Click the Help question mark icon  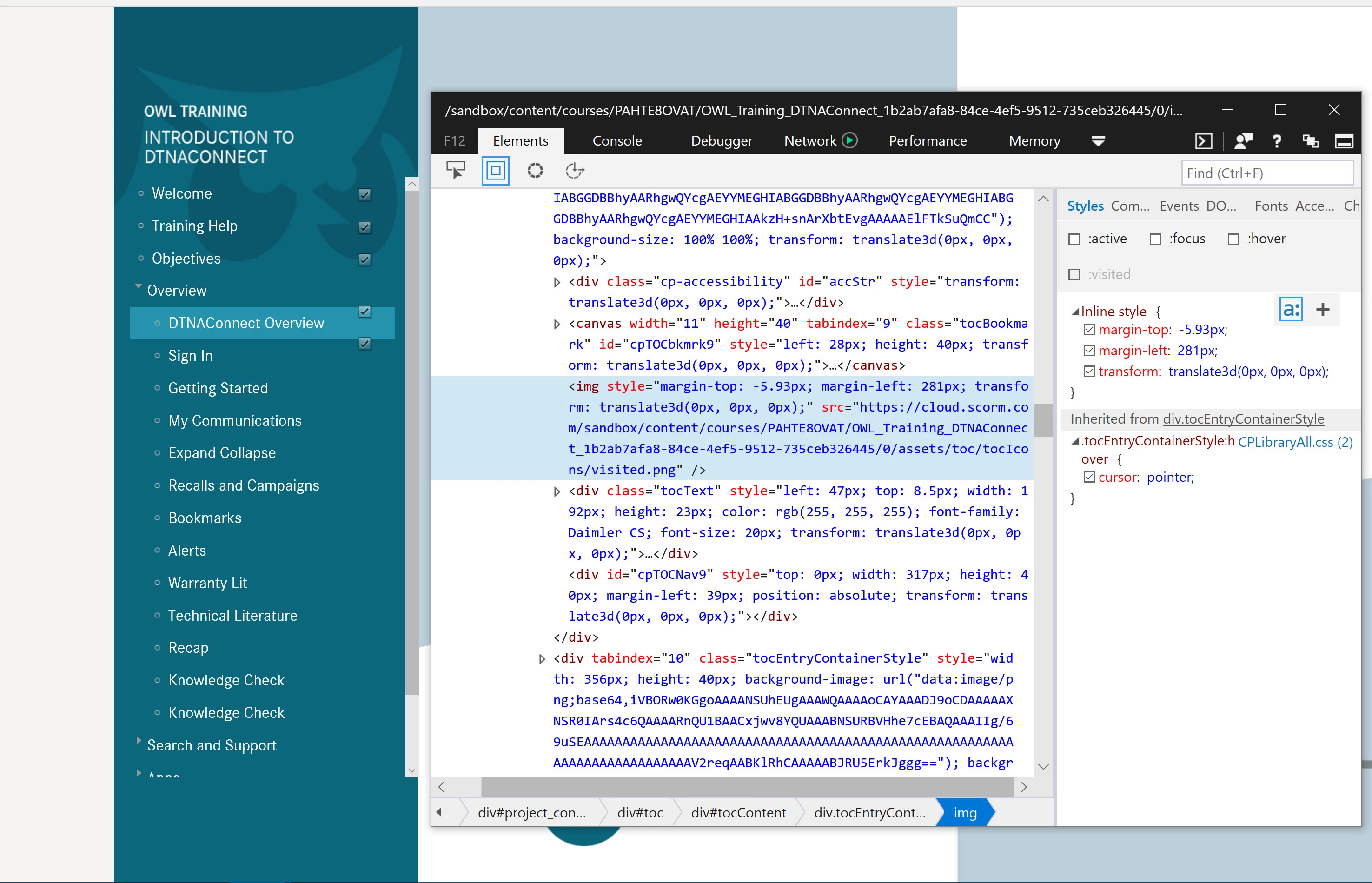pyautogui.click(x=1276, y=141)
